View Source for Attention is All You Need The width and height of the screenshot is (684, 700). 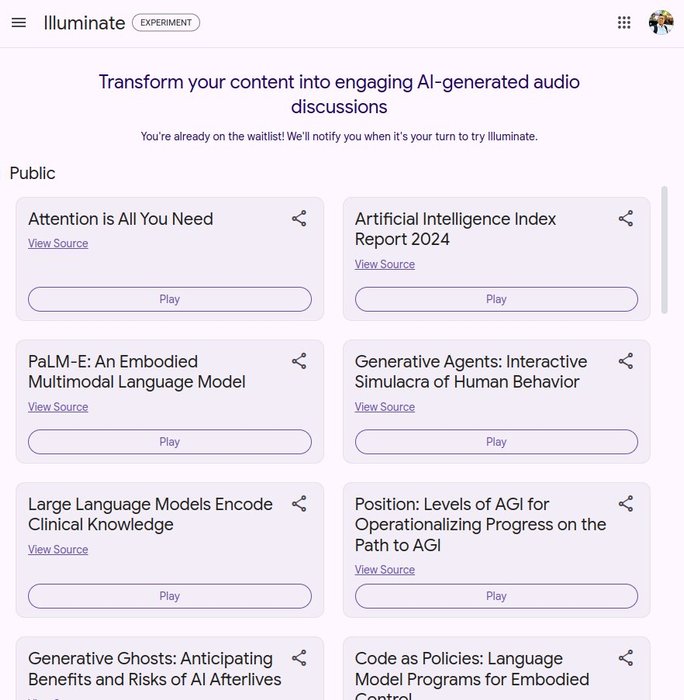point(58,244)
